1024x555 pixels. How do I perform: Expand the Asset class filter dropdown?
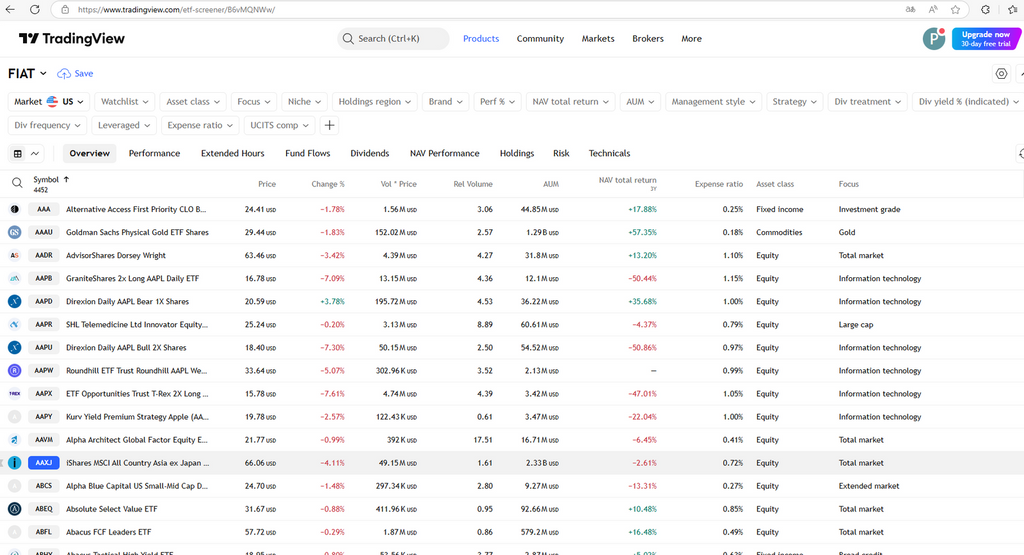[193, 102]
